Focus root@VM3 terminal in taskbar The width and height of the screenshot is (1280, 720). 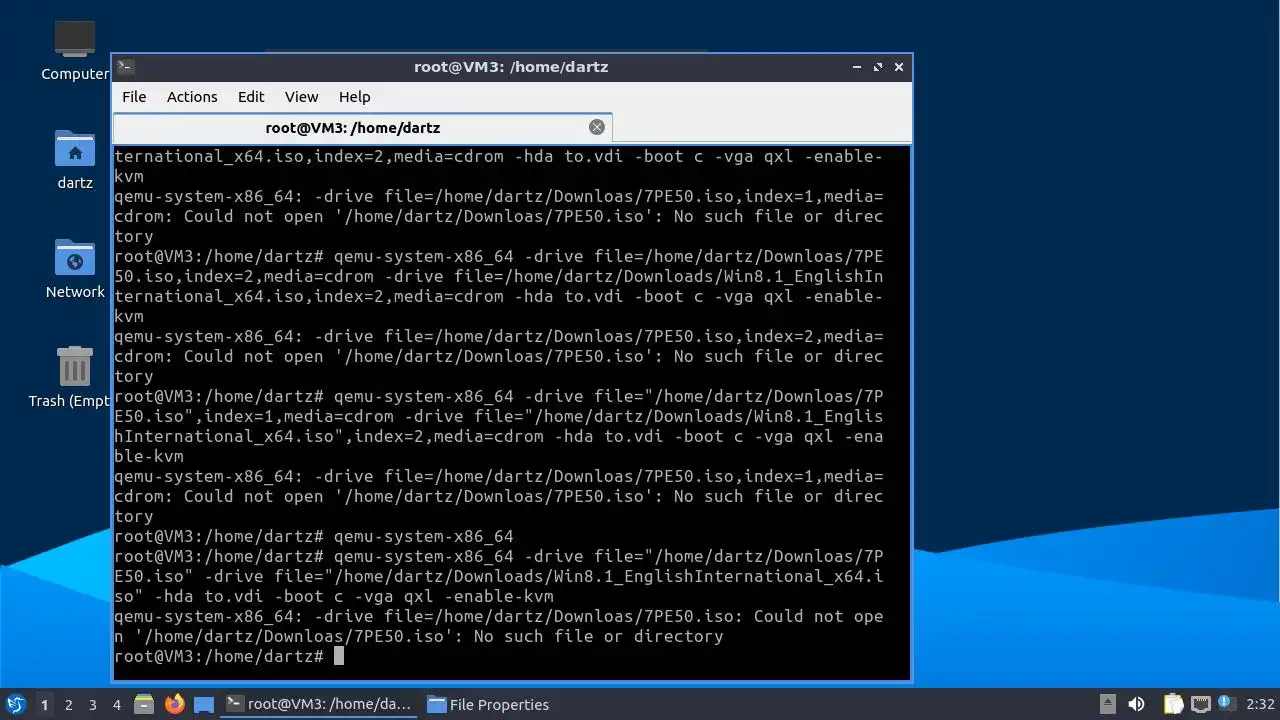click(318, 704)
